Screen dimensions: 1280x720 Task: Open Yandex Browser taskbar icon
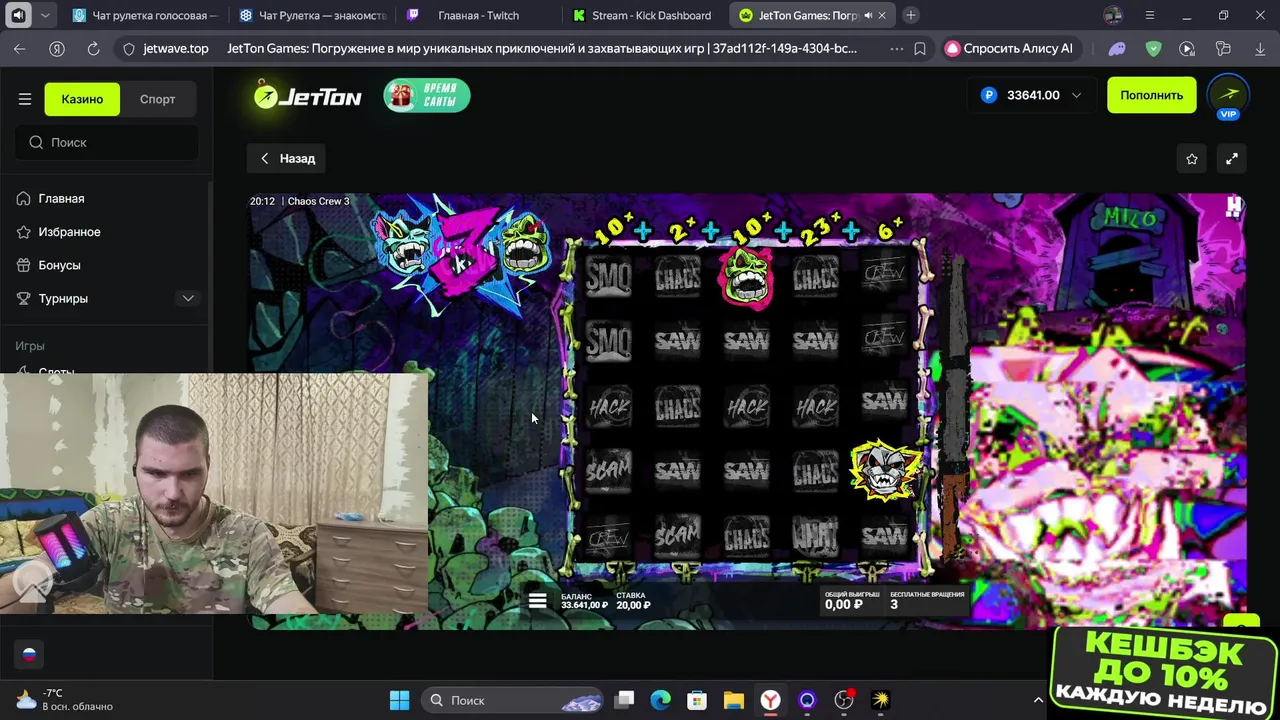click(x=770, y=700)
